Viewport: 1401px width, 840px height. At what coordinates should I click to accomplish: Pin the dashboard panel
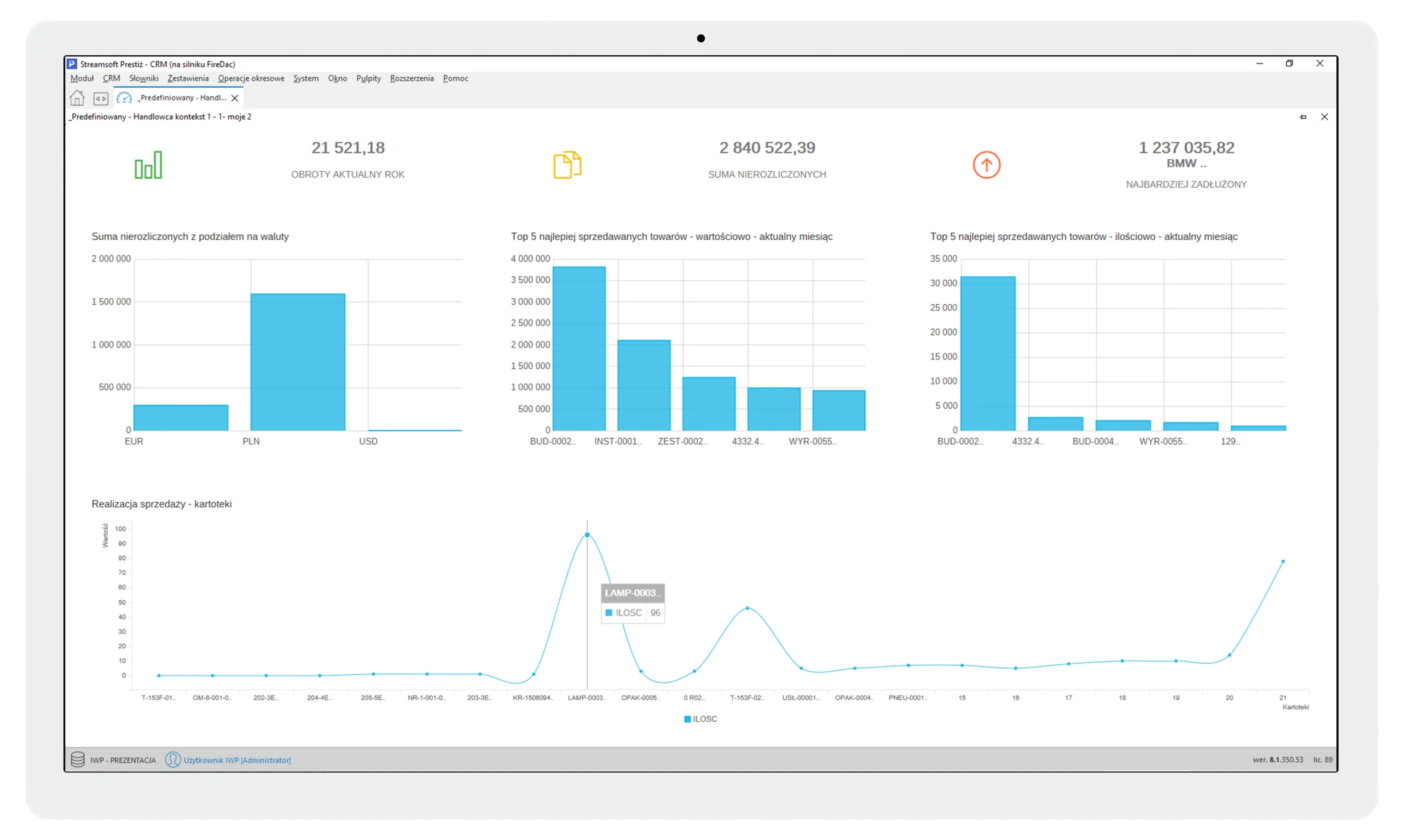[x=1303, y=117]
